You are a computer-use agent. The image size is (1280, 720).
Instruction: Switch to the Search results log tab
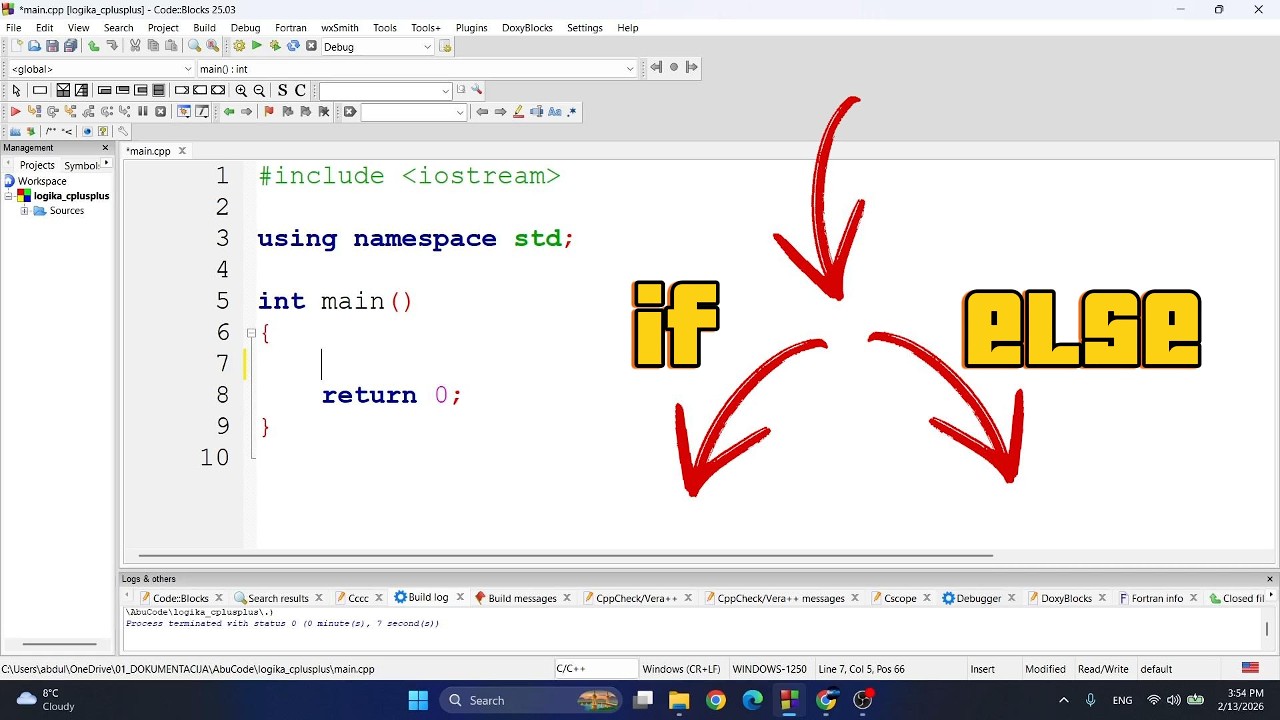[278, 598]
